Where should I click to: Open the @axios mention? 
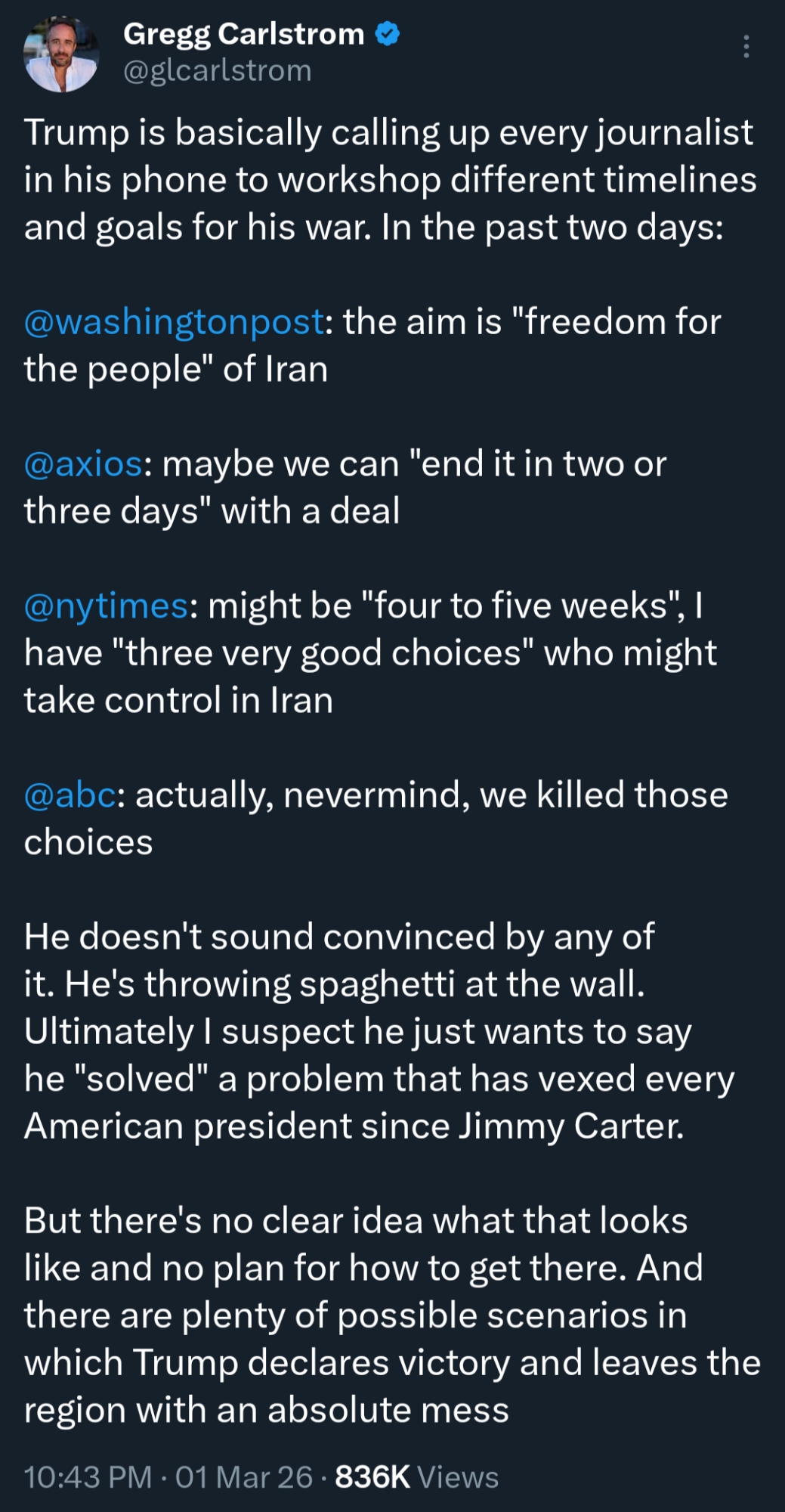click(x=83, y=464)
